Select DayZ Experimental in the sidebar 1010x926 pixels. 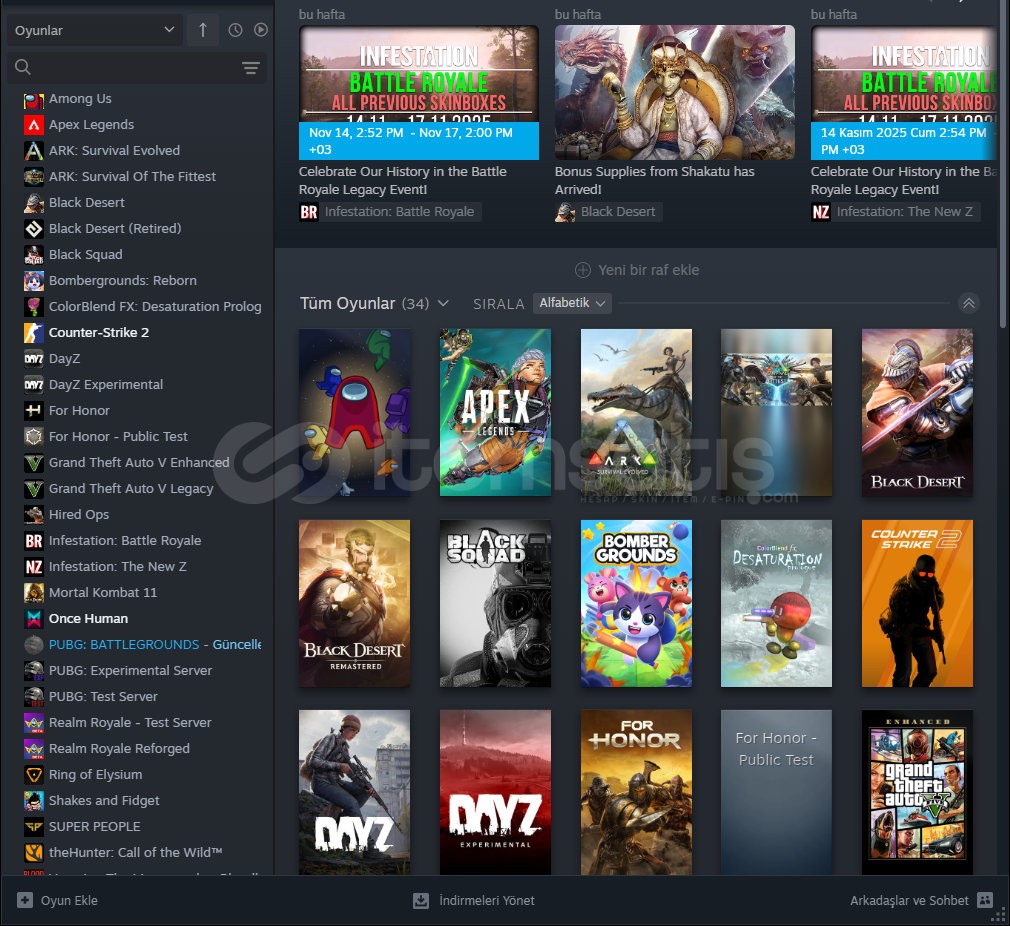point(106,384)
